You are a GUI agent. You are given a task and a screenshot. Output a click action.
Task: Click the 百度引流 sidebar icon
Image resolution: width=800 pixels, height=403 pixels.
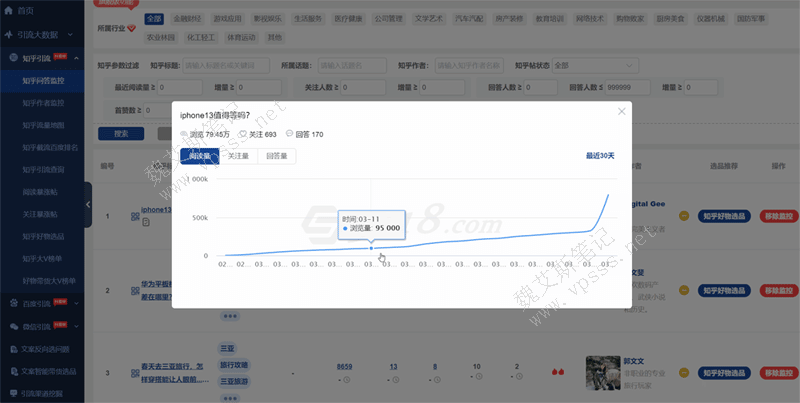tap(9, 302)
